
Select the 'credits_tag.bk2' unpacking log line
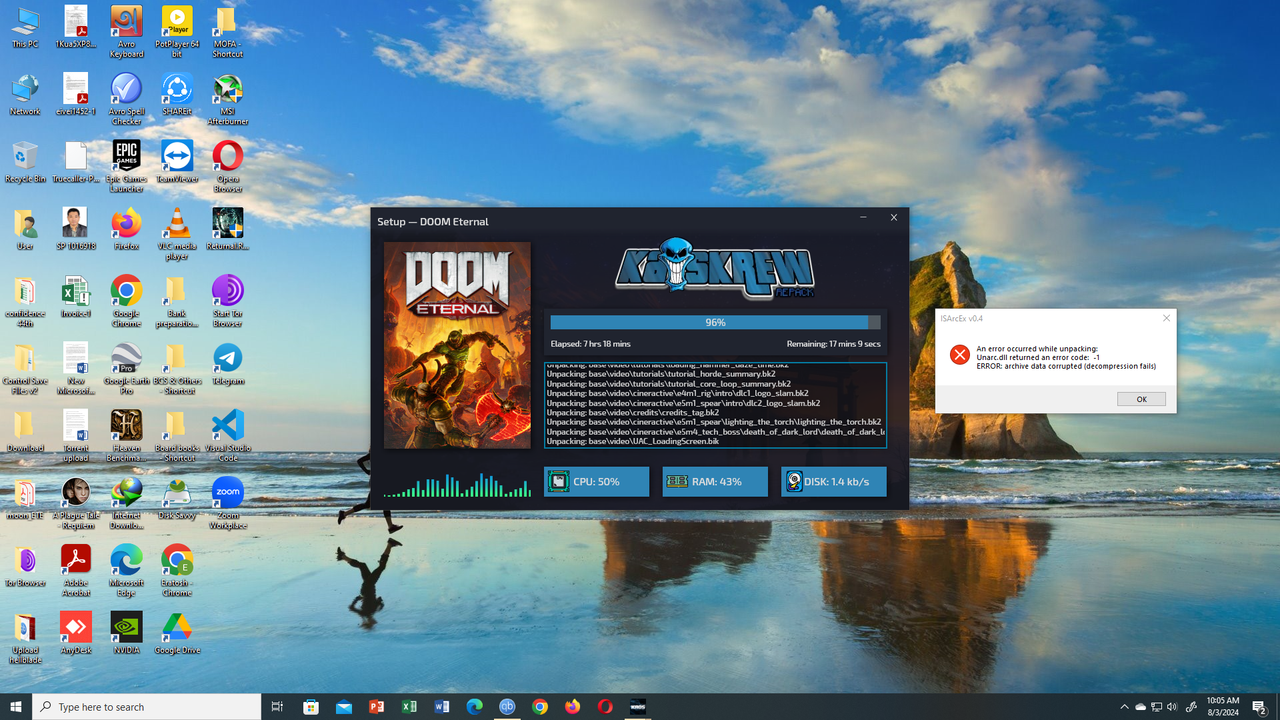tap(633, 412)
